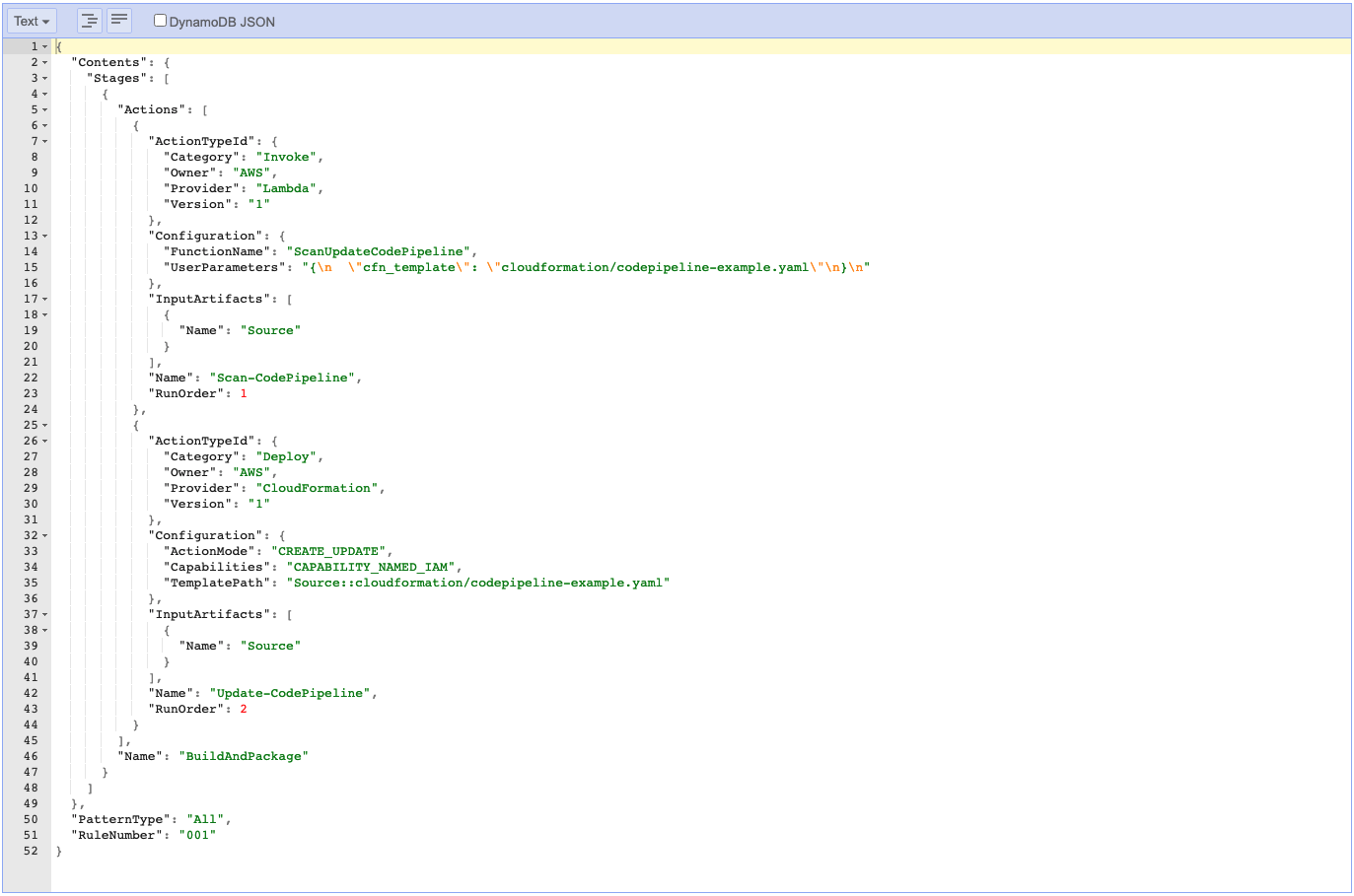Screen dimensions: 1354x896
Task: Collapse the Actions fold arrow on line 5
Action: [x=44, y=110]
